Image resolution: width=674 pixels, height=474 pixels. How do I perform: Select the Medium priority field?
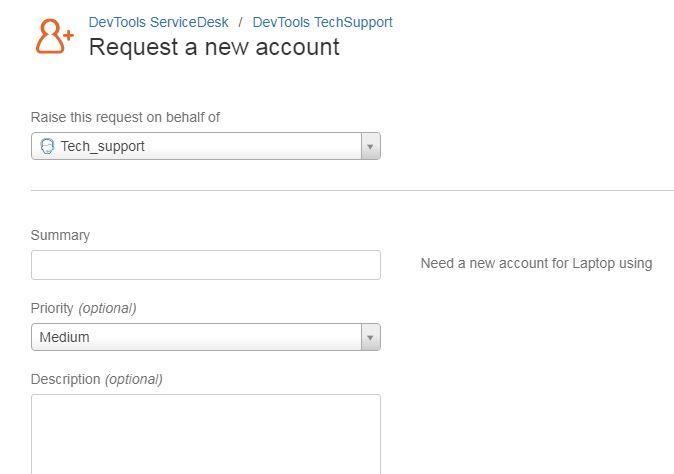click(206, 337)
